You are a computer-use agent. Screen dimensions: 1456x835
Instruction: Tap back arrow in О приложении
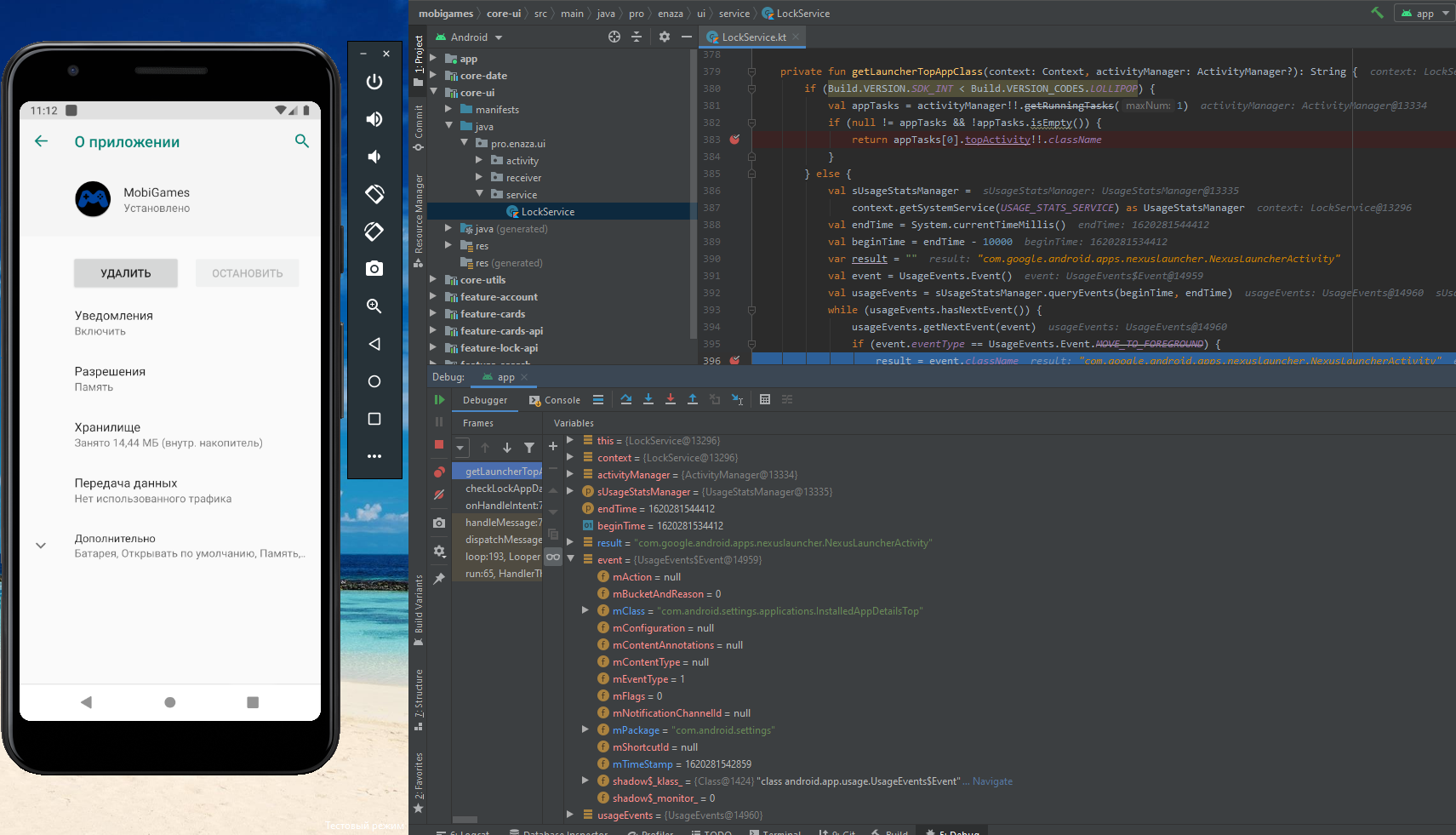click(x=41, y=141)
